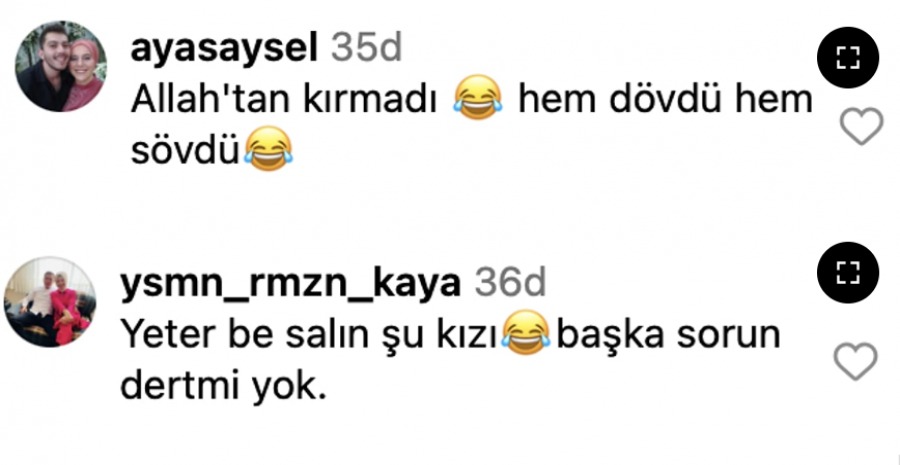Screen dimensions: 900x465
Task: Open ayasaysel's profile picture
Action: click(x=61, y=66)
